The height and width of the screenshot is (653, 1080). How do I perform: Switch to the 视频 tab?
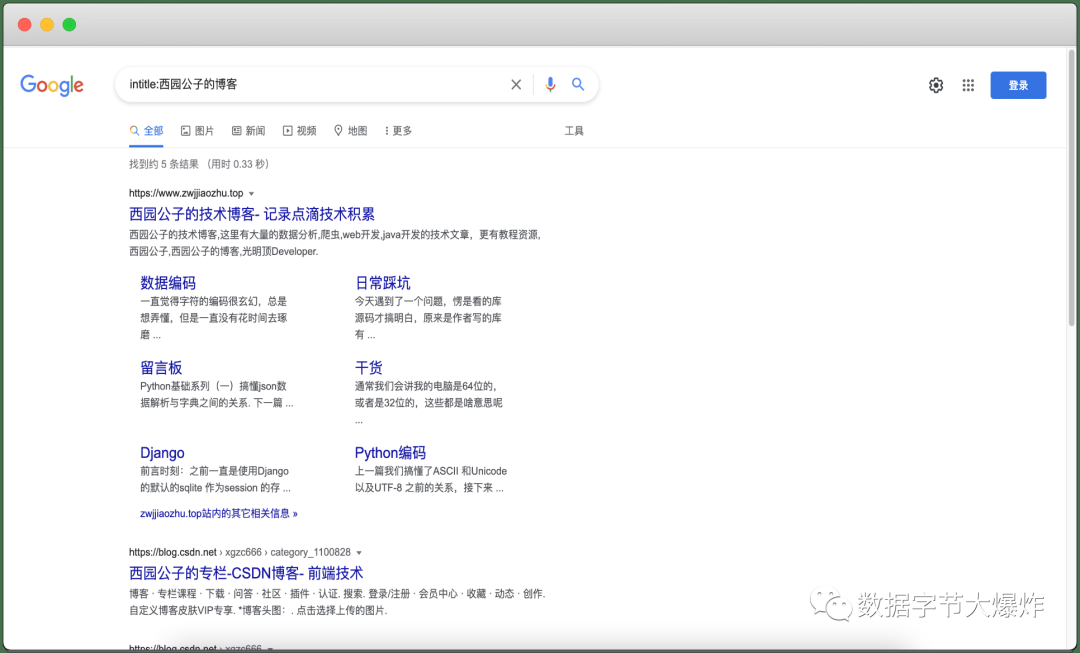(x=300, y=131)
